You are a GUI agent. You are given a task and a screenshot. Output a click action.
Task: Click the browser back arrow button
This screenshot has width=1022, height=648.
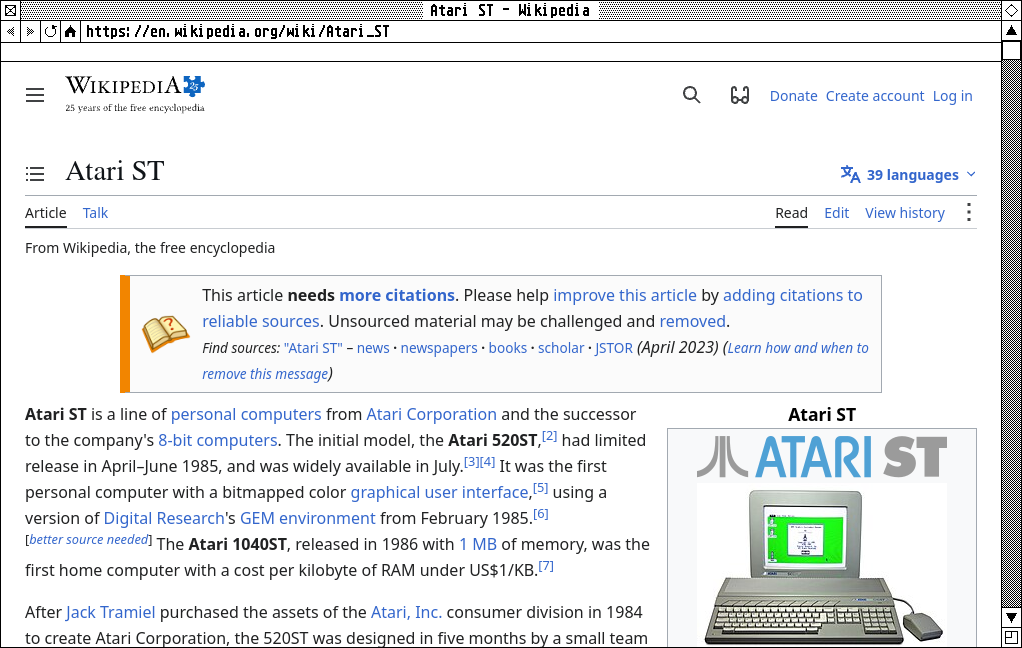click(10, 31)
